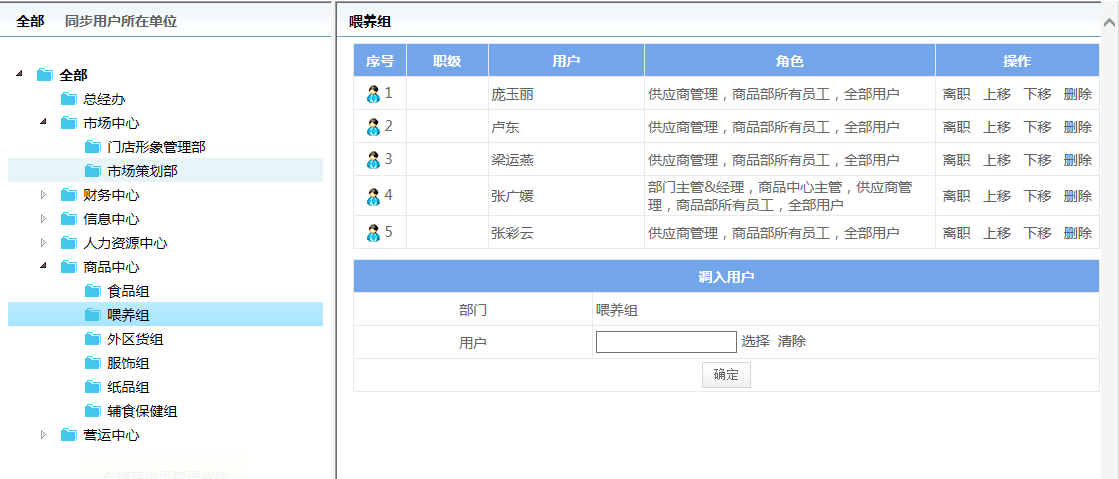This screenshot has height=479, width=1119.
Task: Click the folder icon beside 财务中心
Action: pos(69,195)
